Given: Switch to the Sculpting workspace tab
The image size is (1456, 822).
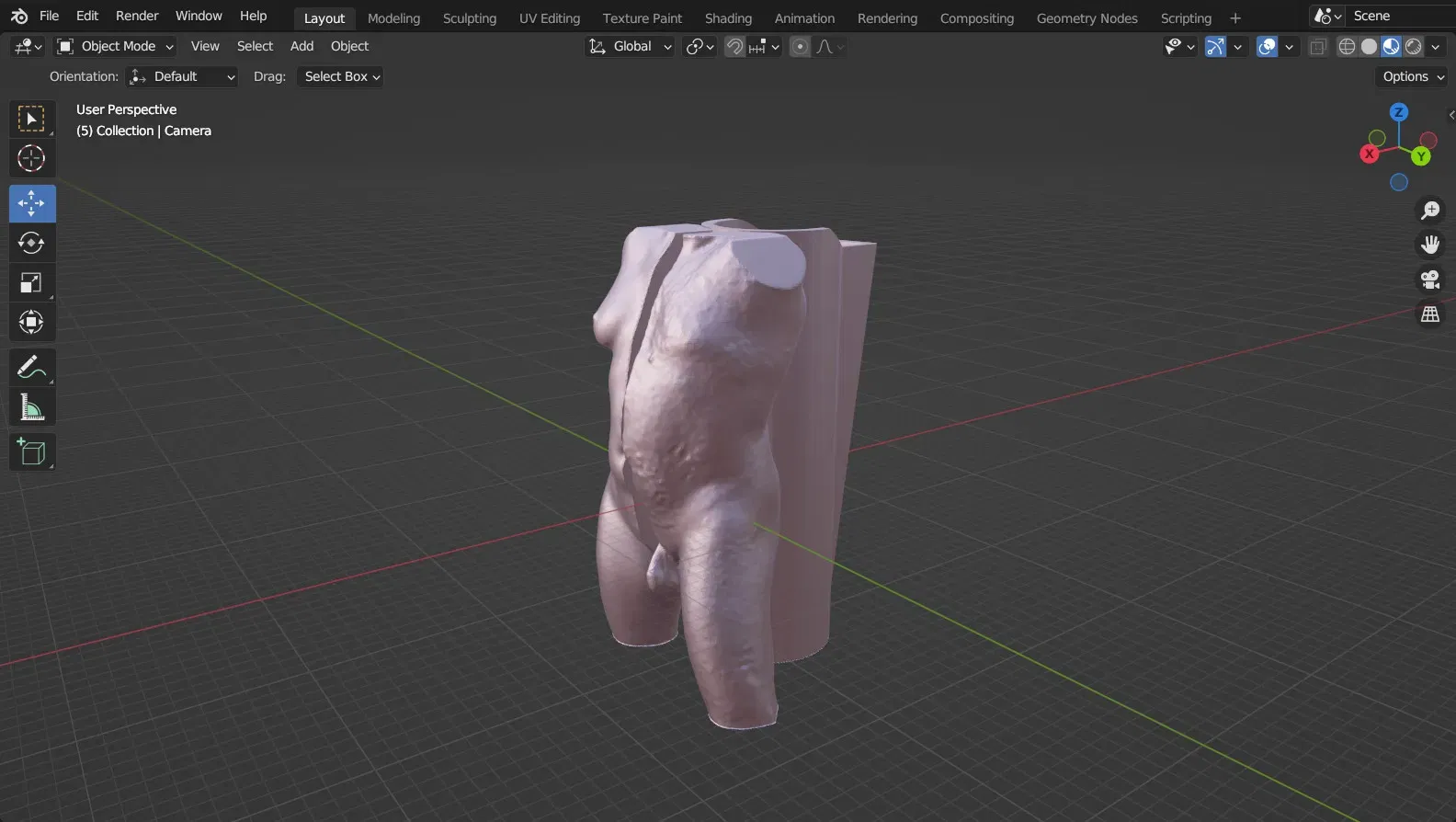Looking at the screenshot, I should pos(469,18).
